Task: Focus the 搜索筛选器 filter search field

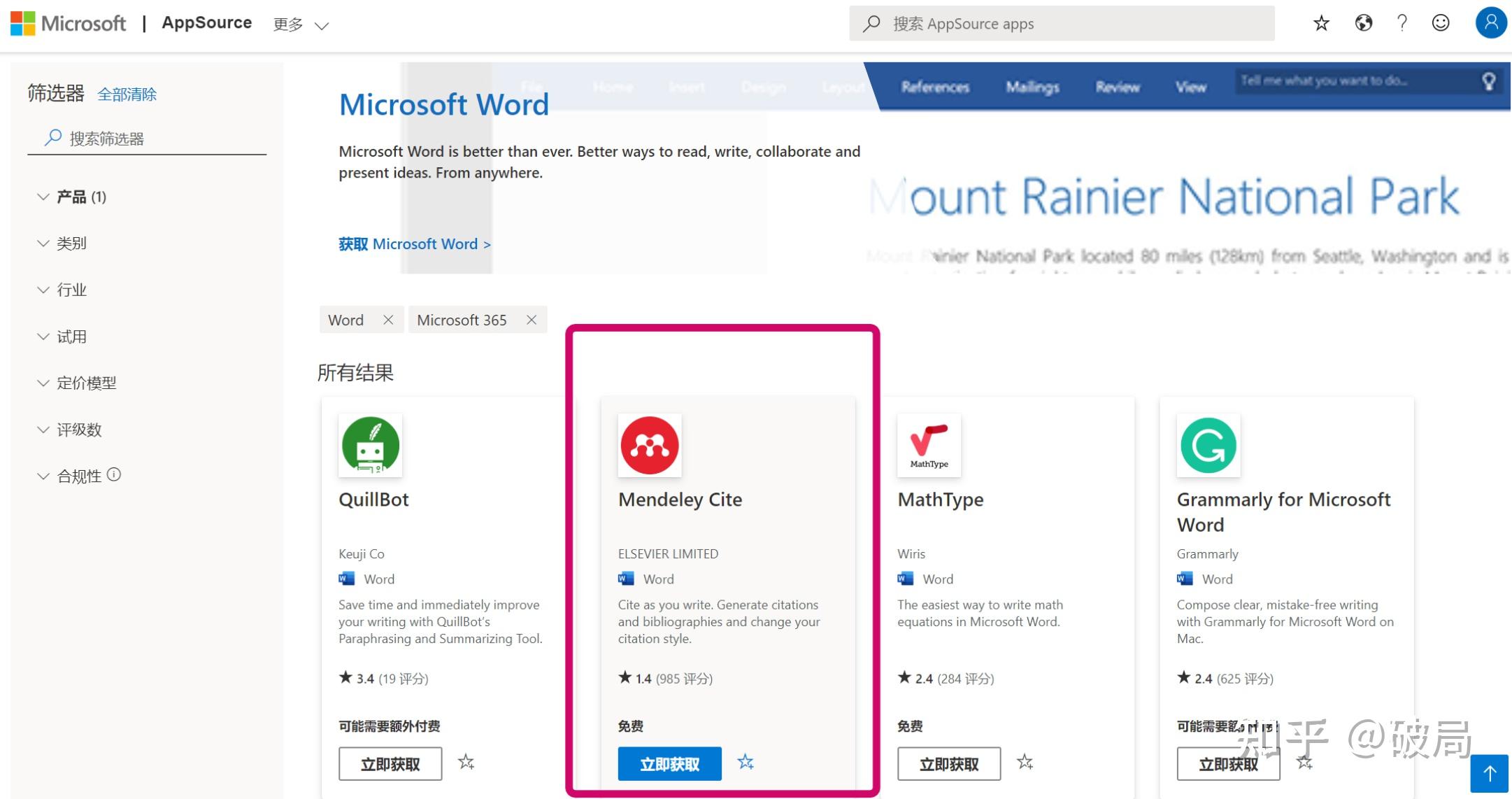Action: (x=147, y=139)
